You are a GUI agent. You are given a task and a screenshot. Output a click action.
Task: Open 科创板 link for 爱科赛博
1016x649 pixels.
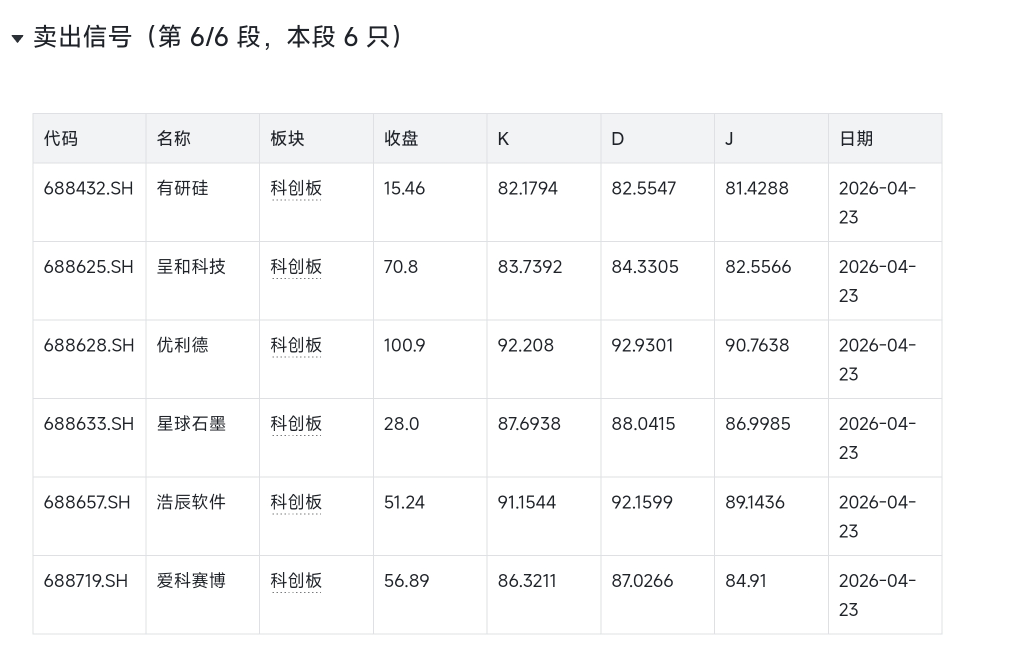point(296,581)
